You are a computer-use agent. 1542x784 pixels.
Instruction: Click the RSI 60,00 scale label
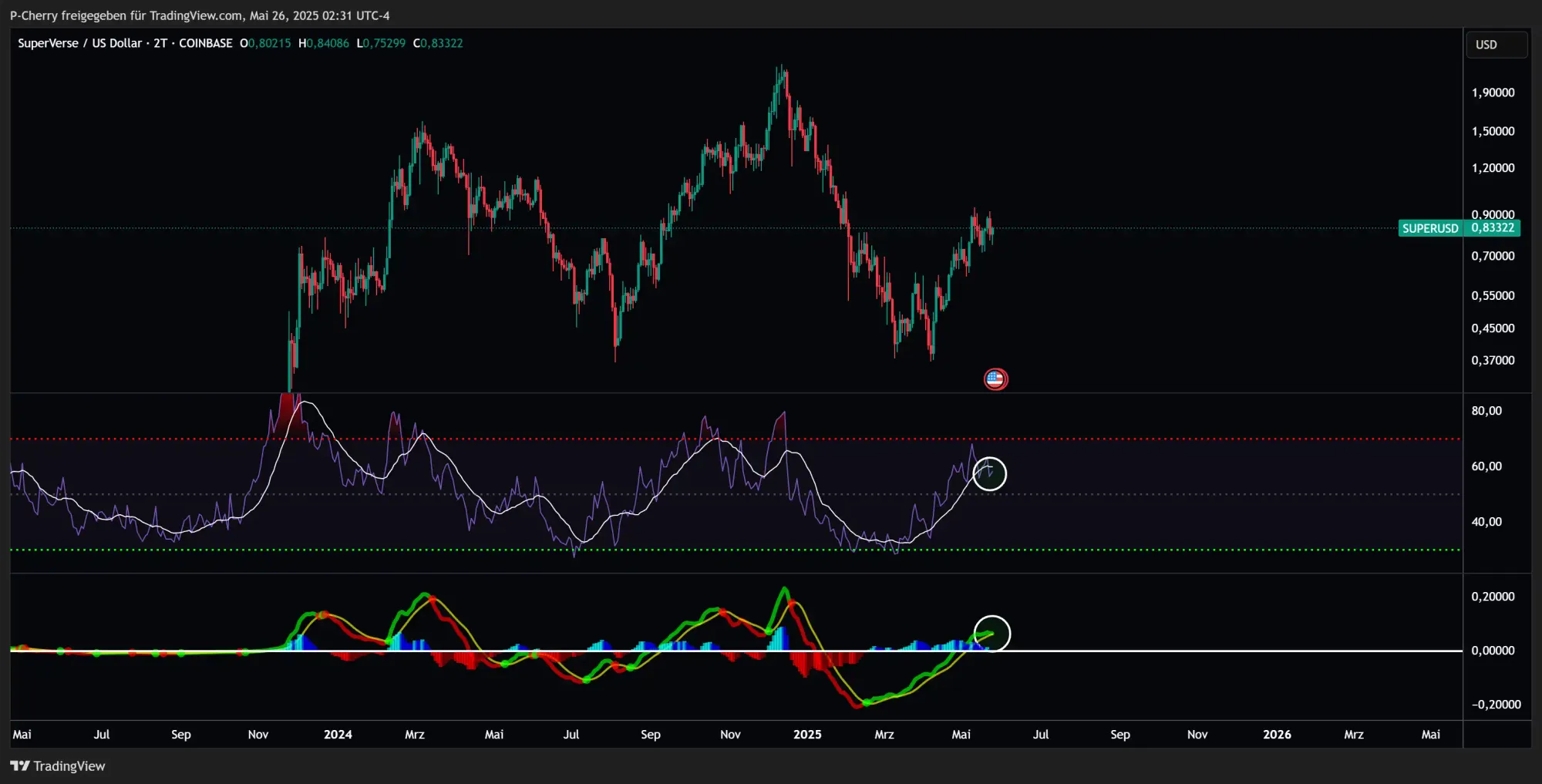(x=1486, y=466)
